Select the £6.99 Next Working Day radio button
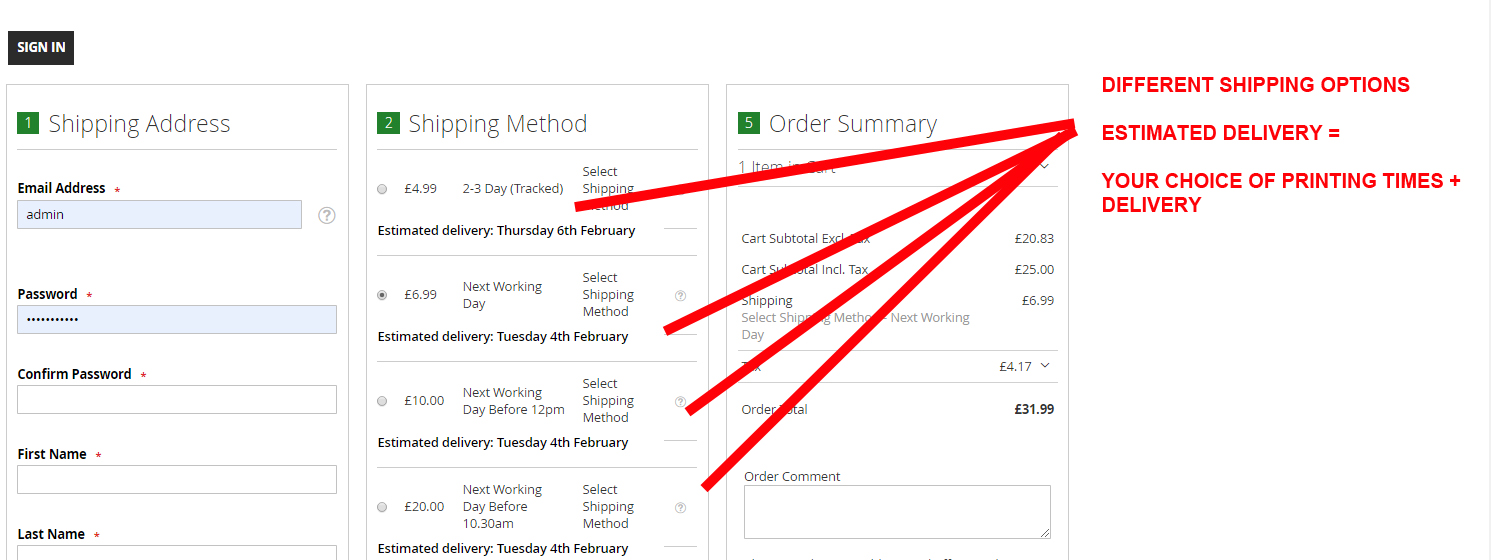The width and height of the screenshot is (1491, 560). pos(382,295)
